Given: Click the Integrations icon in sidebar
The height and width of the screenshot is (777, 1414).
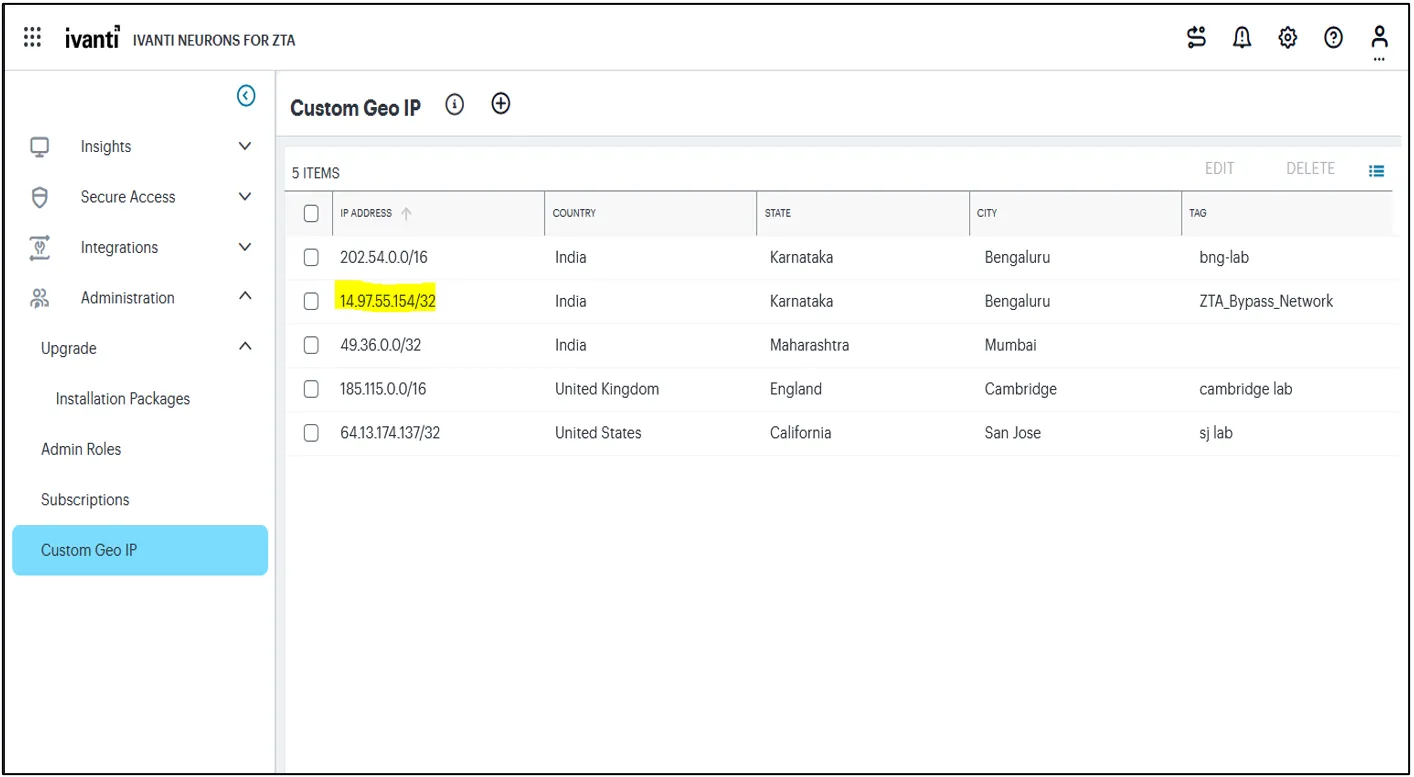Looking at the screenshot, I should pos(40,247).
